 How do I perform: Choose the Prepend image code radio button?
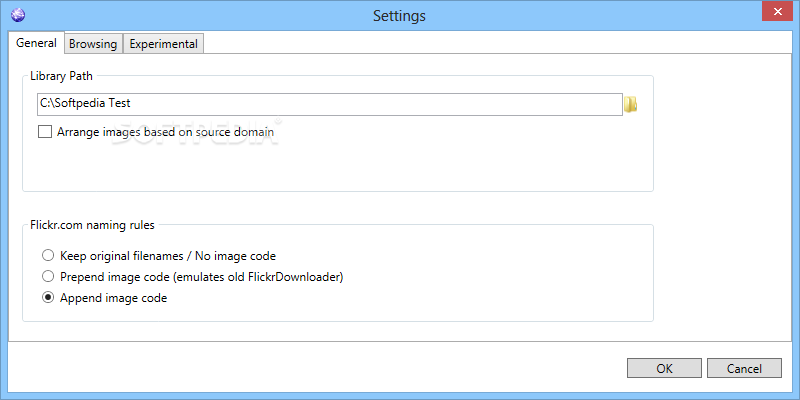pyautogui.click(x=48, y=277)
